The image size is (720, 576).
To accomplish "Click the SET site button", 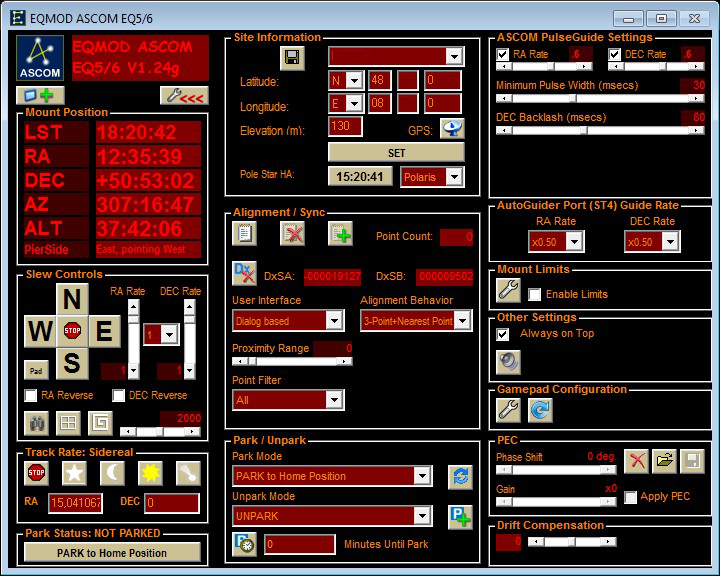I will point(396,153).
